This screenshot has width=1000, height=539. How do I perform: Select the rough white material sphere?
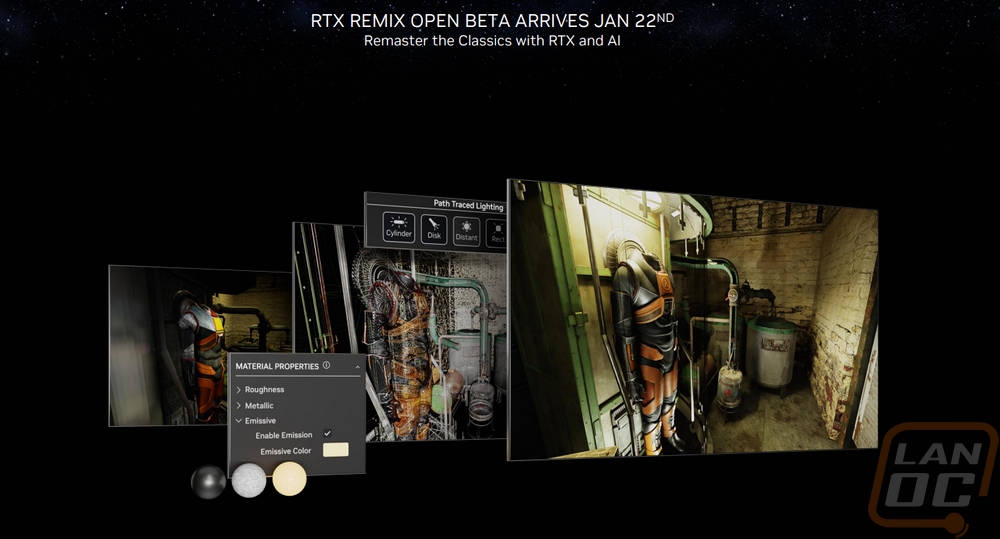coord(249,480)
